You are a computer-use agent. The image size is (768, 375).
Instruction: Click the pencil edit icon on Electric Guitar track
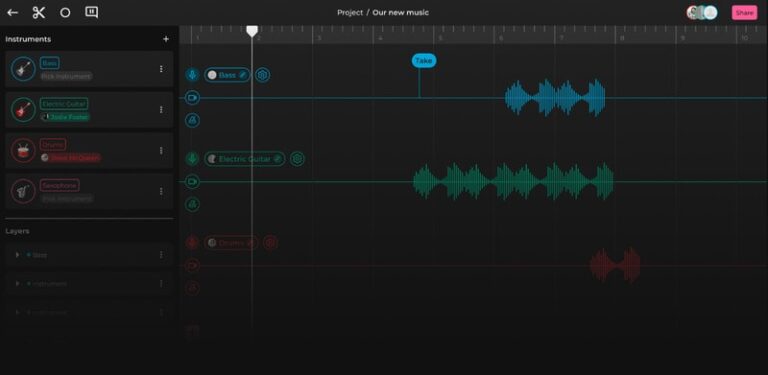pos(277,159)
